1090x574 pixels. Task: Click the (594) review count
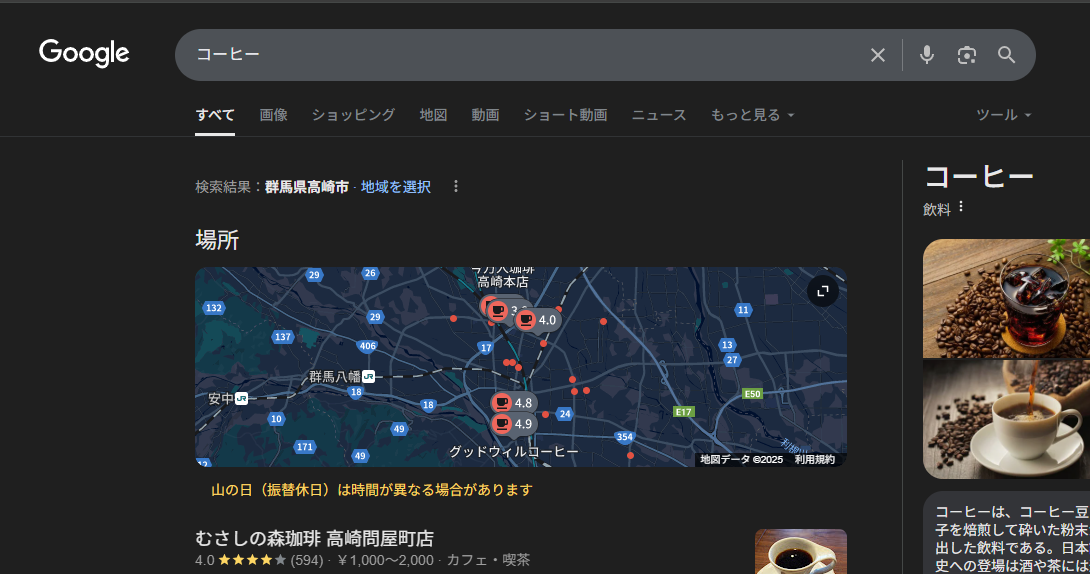[x=307, y=560]
